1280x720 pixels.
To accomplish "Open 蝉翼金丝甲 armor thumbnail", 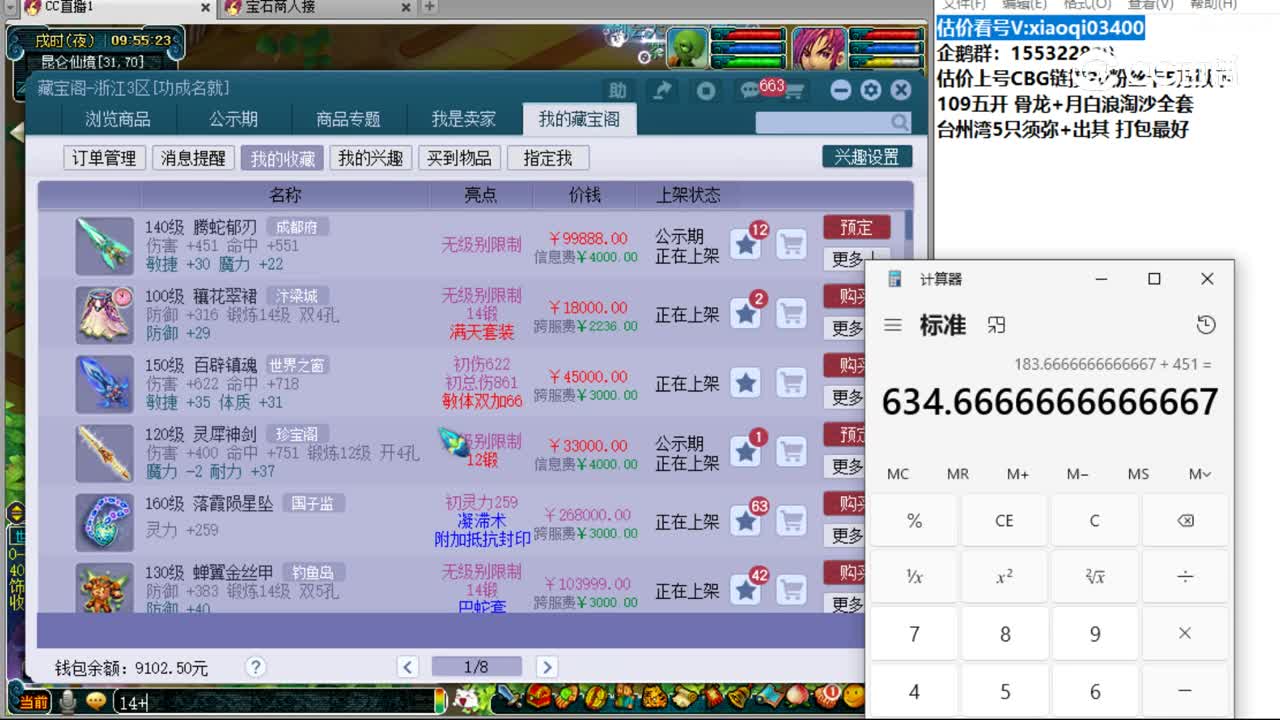I will coord(105,589).
